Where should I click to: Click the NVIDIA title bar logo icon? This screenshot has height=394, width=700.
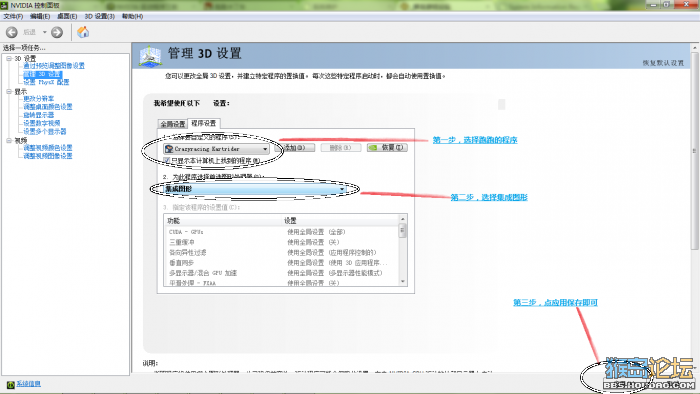pyautogui.click(x=4, y=5)
